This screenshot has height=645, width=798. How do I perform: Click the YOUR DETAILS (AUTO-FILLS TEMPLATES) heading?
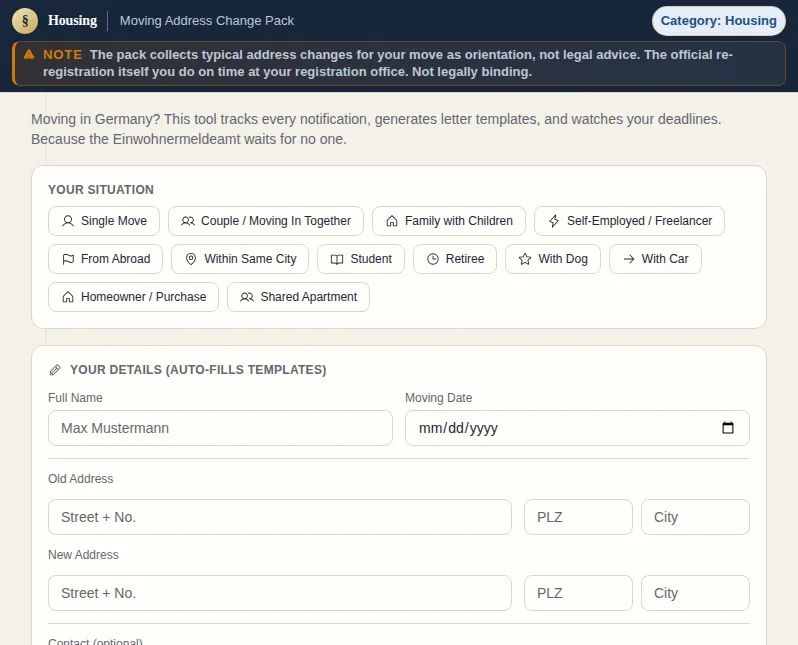click(198, 370)
